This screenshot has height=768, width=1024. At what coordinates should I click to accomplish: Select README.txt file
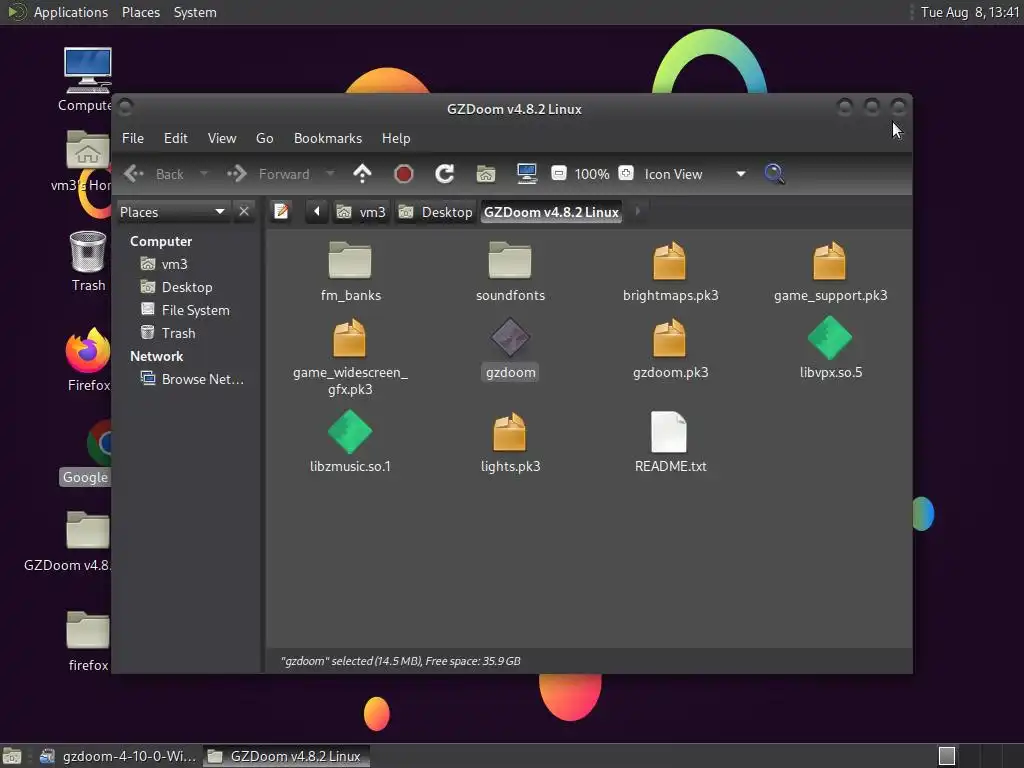click(670, 441)
